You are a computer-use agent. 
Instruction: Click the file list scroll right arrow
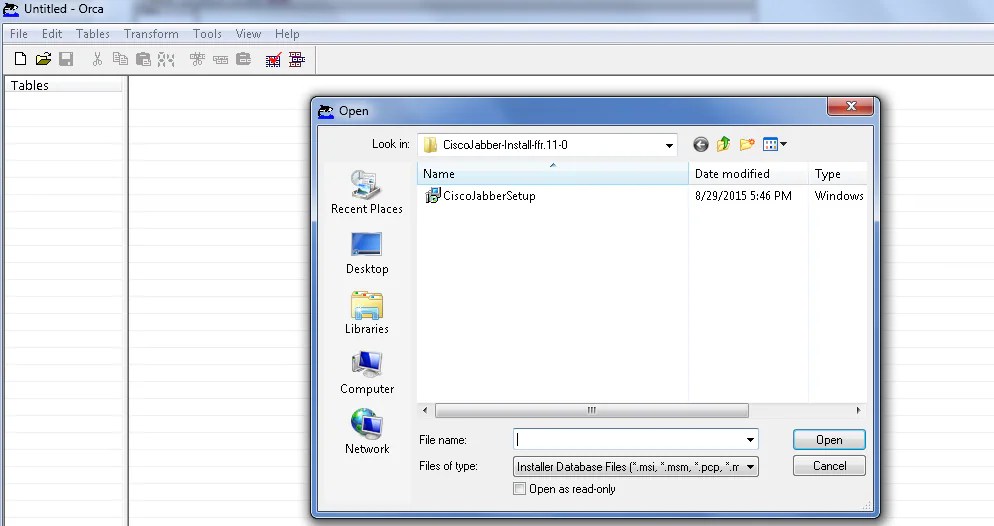[858, 410]
